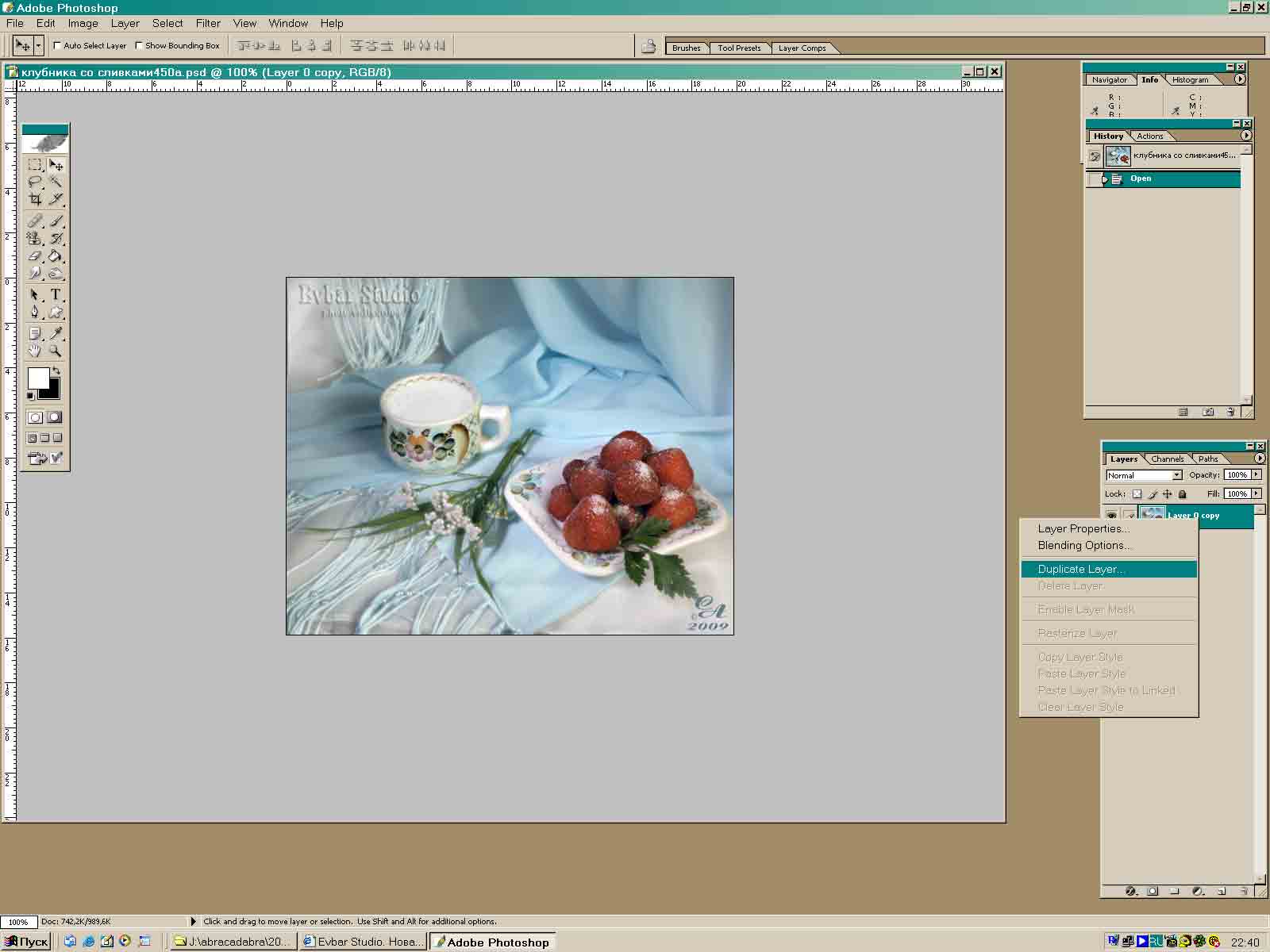This screenshot has width=1270, height=952.
Task: Open the Пуск start button
Action: click(26, 942)
